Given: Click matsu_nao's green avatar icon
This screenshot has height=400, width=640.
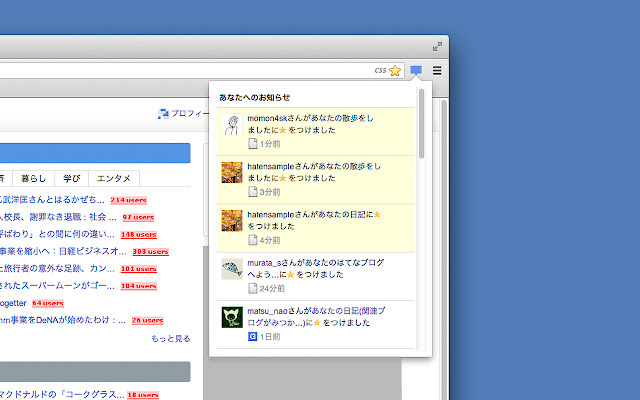Looking at the screenshot, I should (231, 318).
